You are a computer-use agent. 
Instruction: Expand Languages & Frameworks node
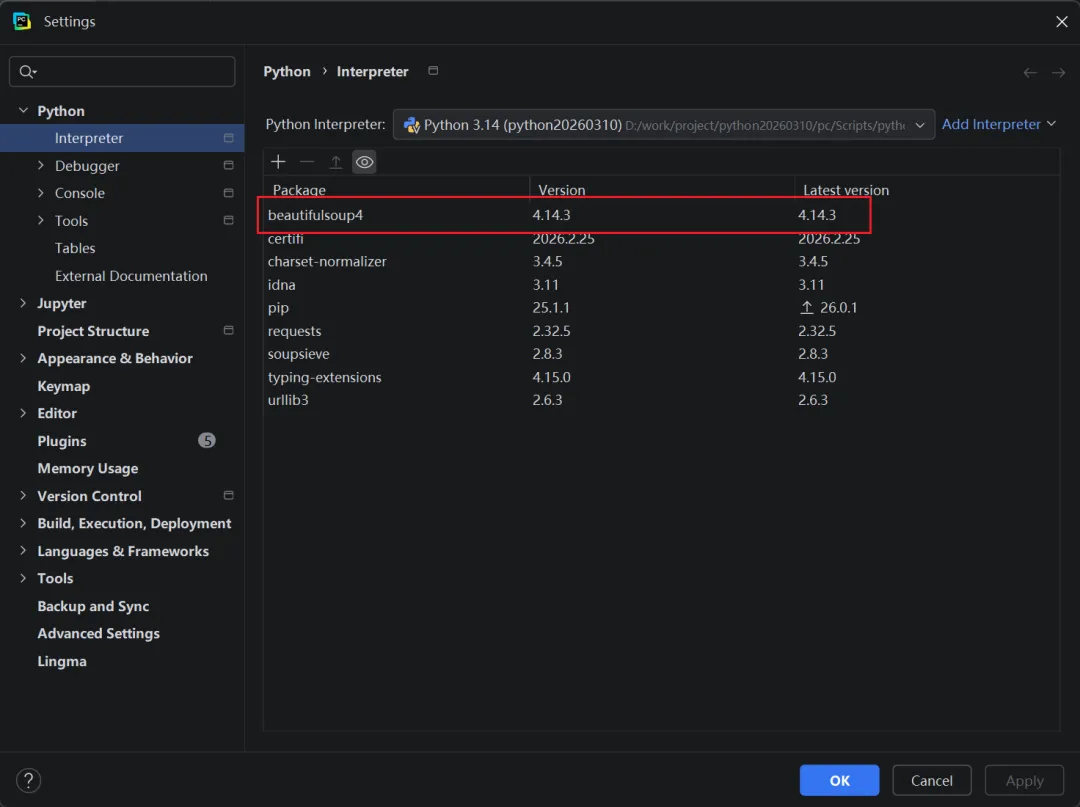[23, 551]
